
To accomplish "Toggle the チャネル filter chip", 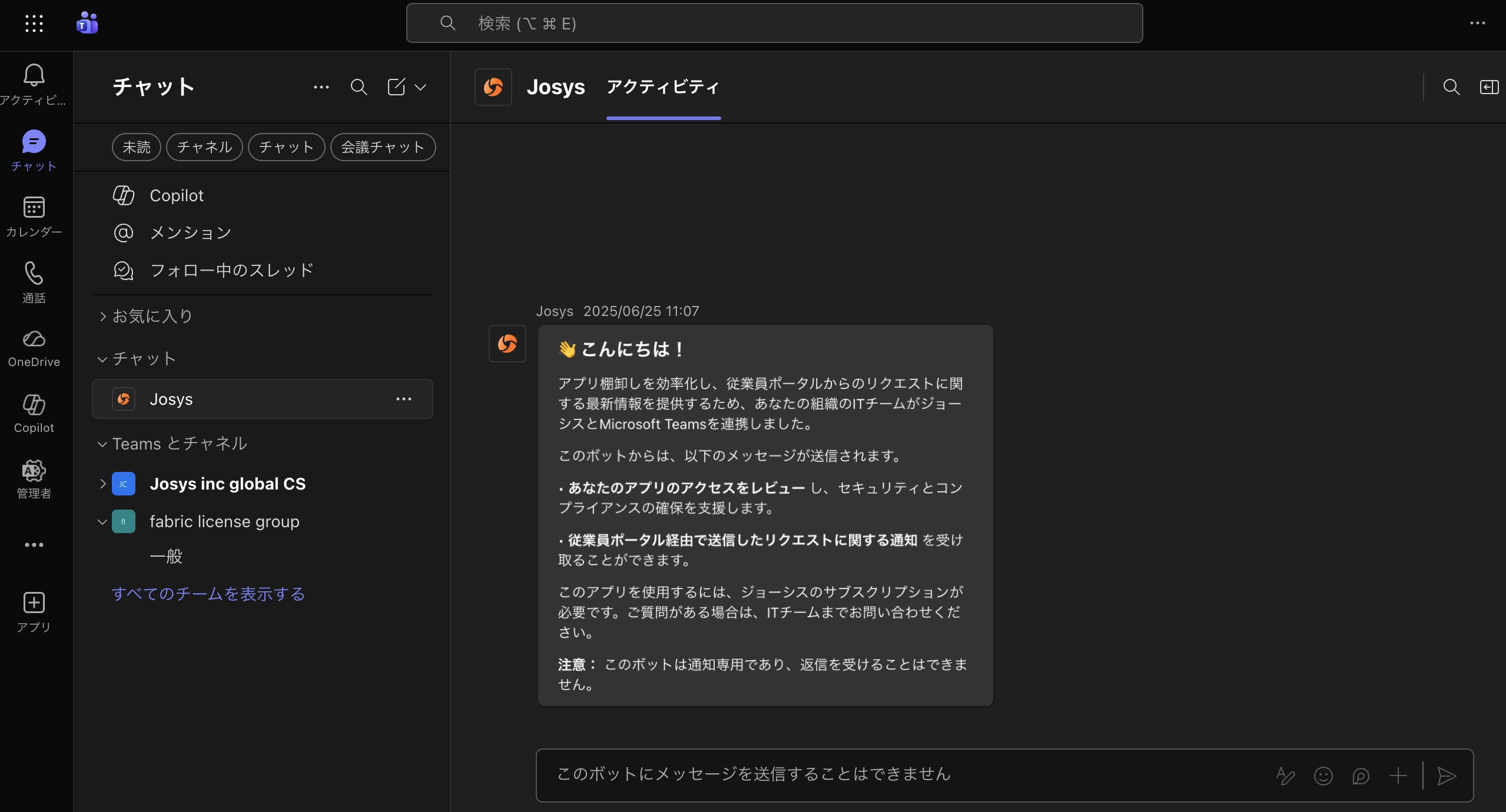I will coord(204,147).
